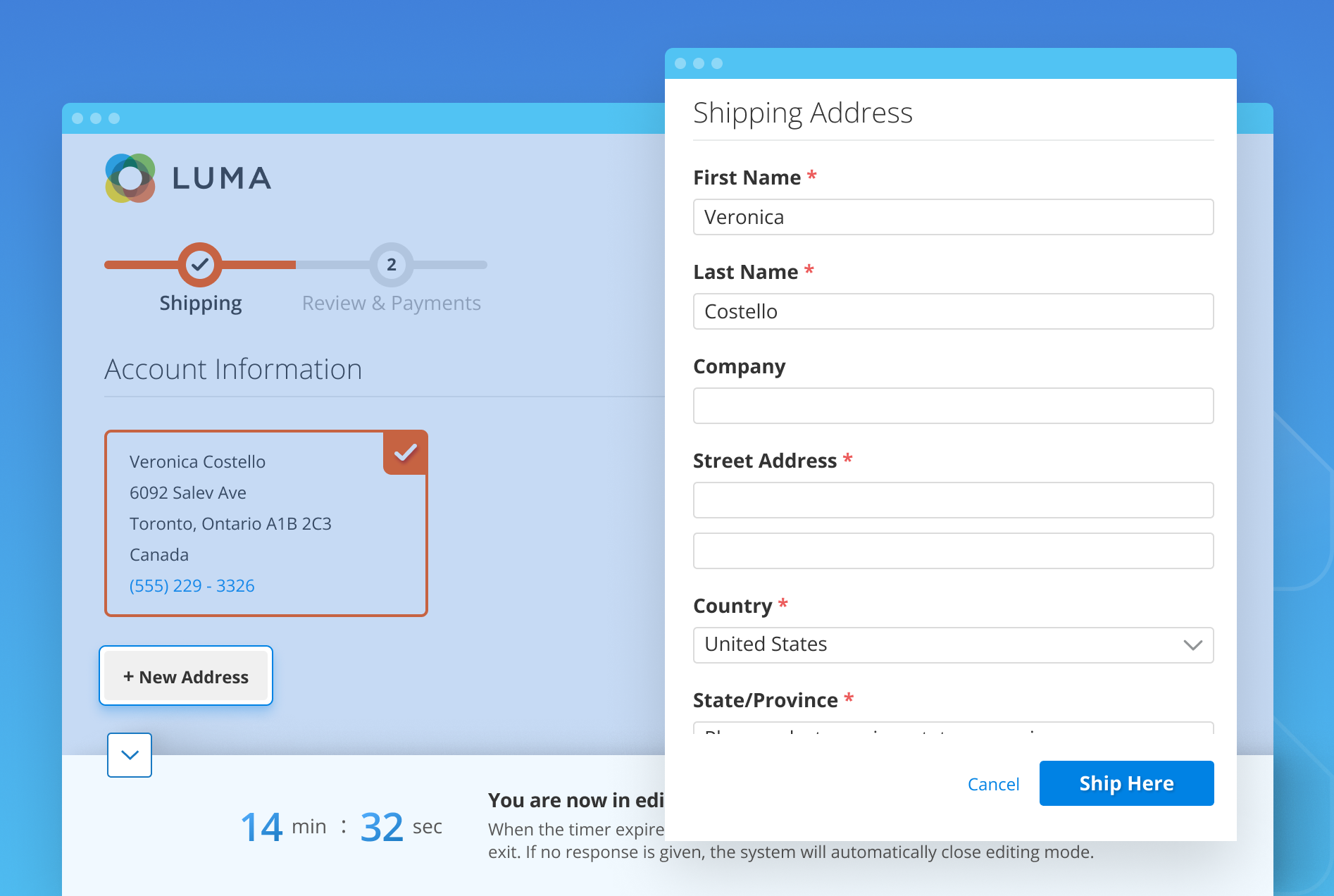This screenshot has width=1334, height=896.
Task: Click the Luma logo icon
Action: (130, 178)
